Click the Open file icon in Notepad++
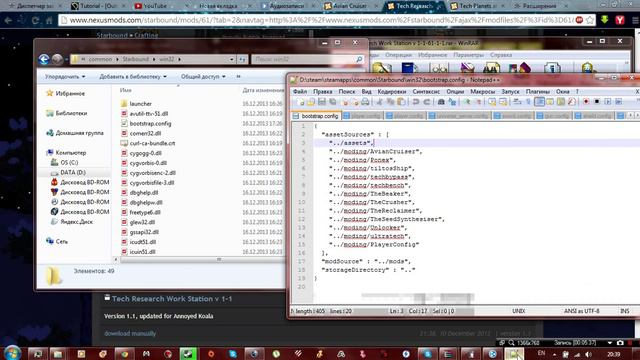 311,102
